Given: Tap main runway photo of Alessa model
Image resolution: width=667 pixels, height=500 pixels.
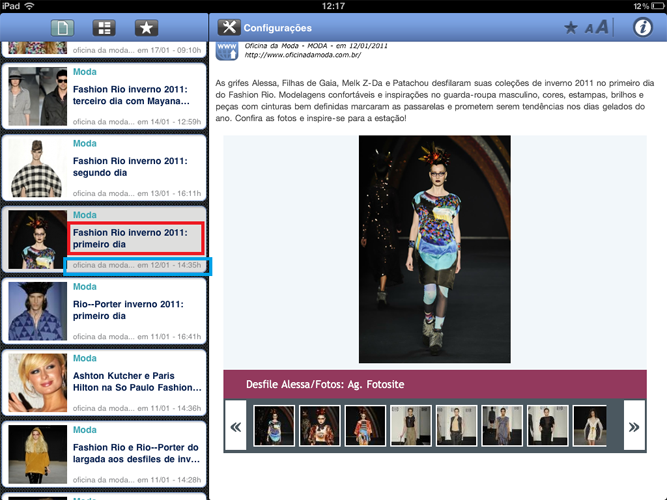Looking at the screenshot, I should pyautogui.click(x=434, y=249).
